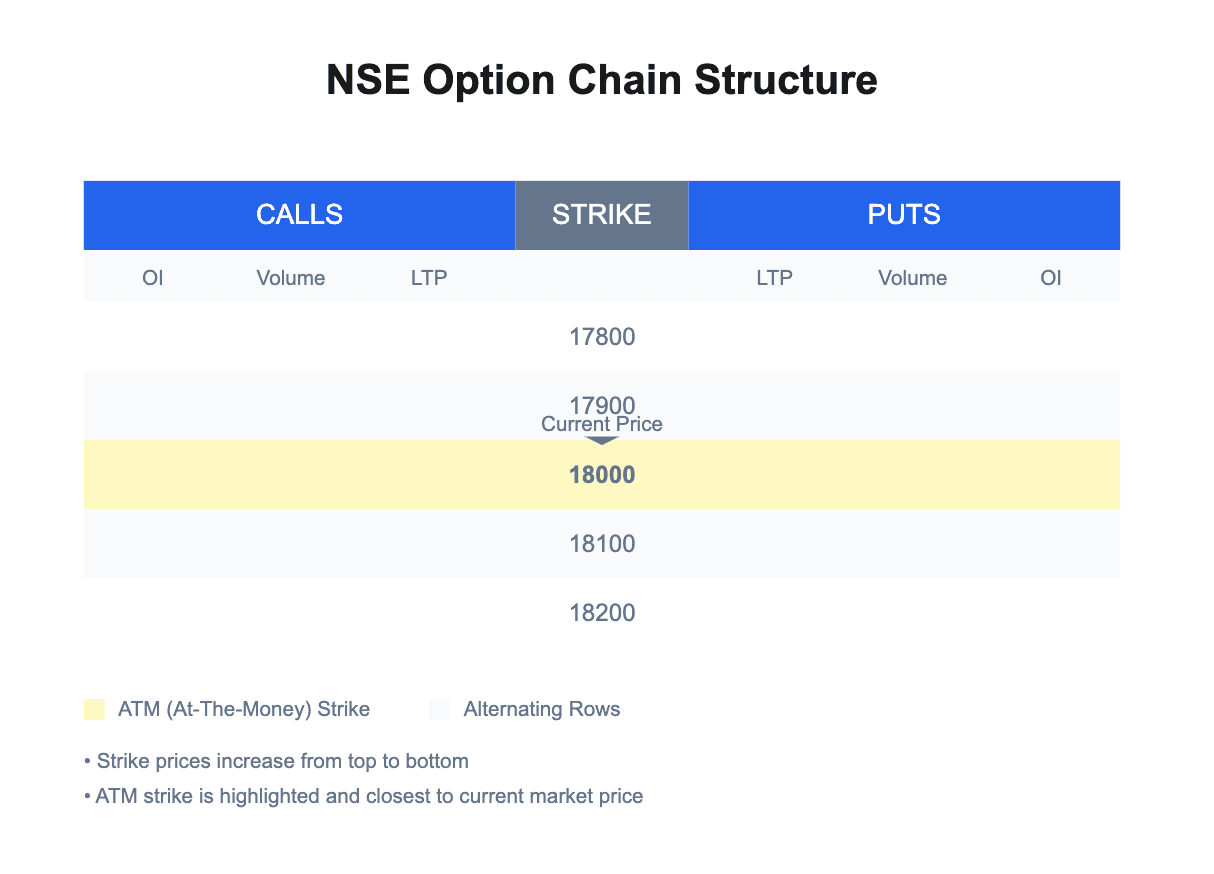Screen dimensions: 1214x874
Task: Click the yellow ATM Strike legend swatch
Action: 94,710
